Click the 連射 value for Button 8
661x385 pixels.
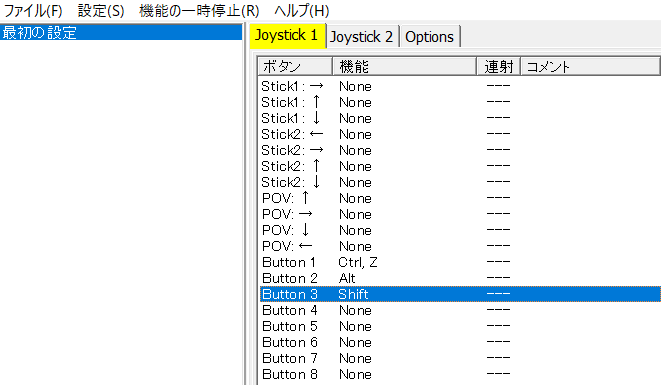pyautogui.click(x=498, y=374)
